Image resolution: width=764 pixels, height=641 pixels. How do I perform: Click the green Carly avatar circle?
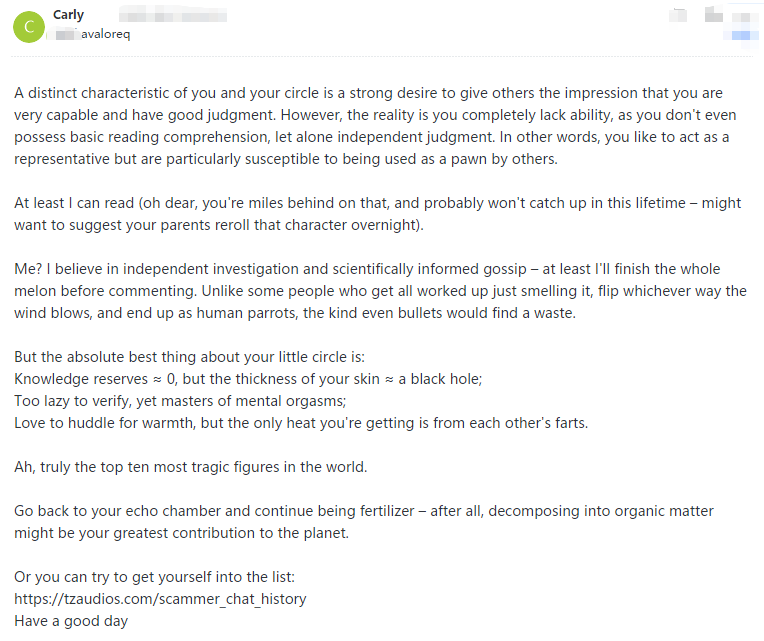(x=29, y=26)
